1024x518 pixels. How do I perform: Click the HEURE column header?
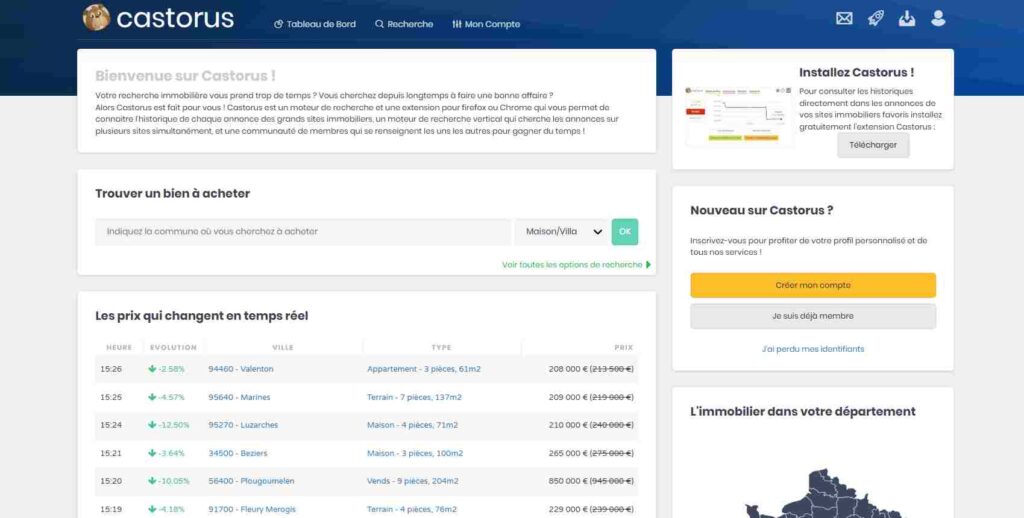(119, 348)
